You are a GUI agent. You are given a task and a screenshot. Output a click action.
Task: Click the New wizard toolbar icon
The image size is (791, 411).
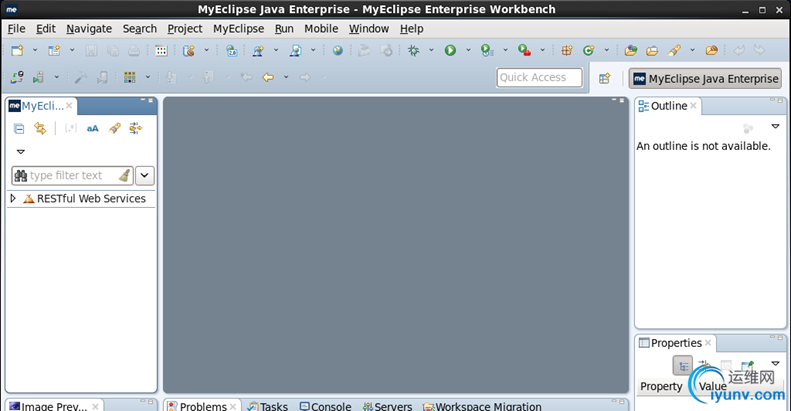(x=18, y=50)
